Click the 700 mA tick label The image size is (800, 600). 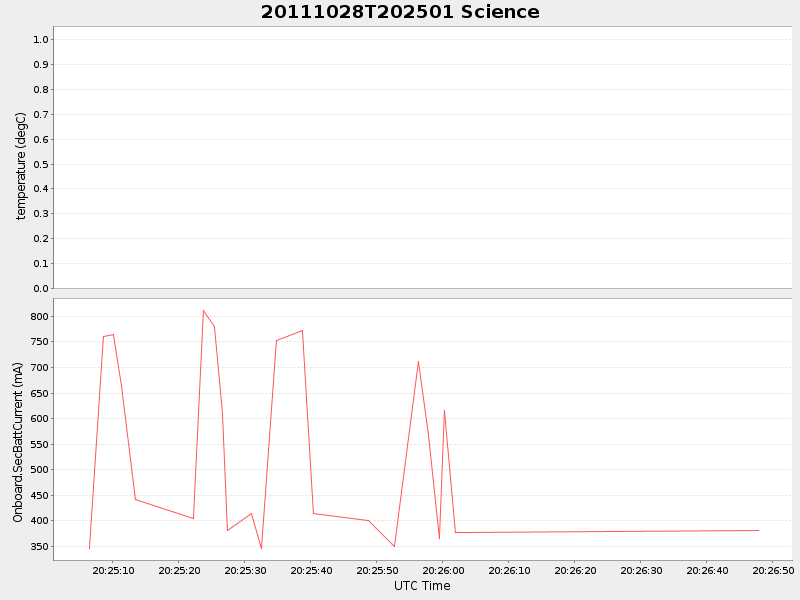point(39,367)
